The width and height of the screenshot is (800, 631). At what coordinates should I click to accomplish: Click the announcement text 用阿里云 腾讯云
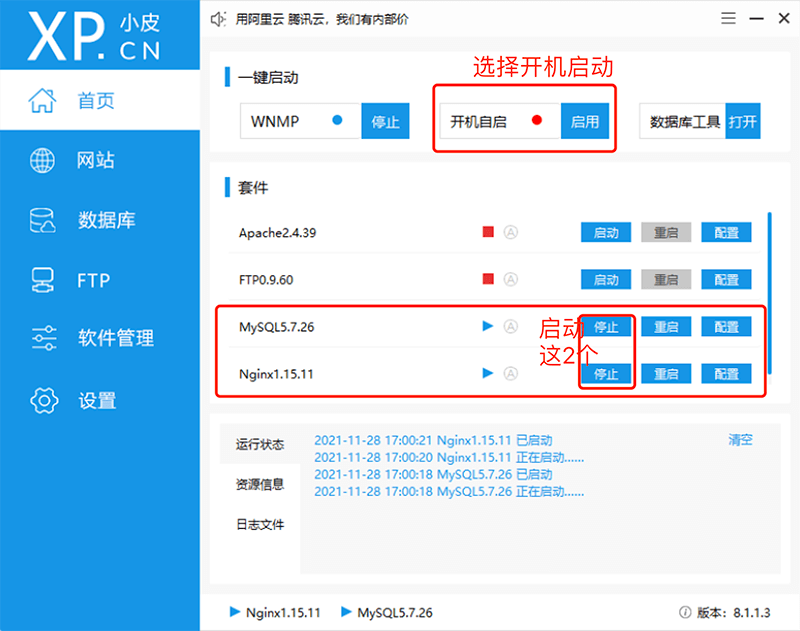322,19
